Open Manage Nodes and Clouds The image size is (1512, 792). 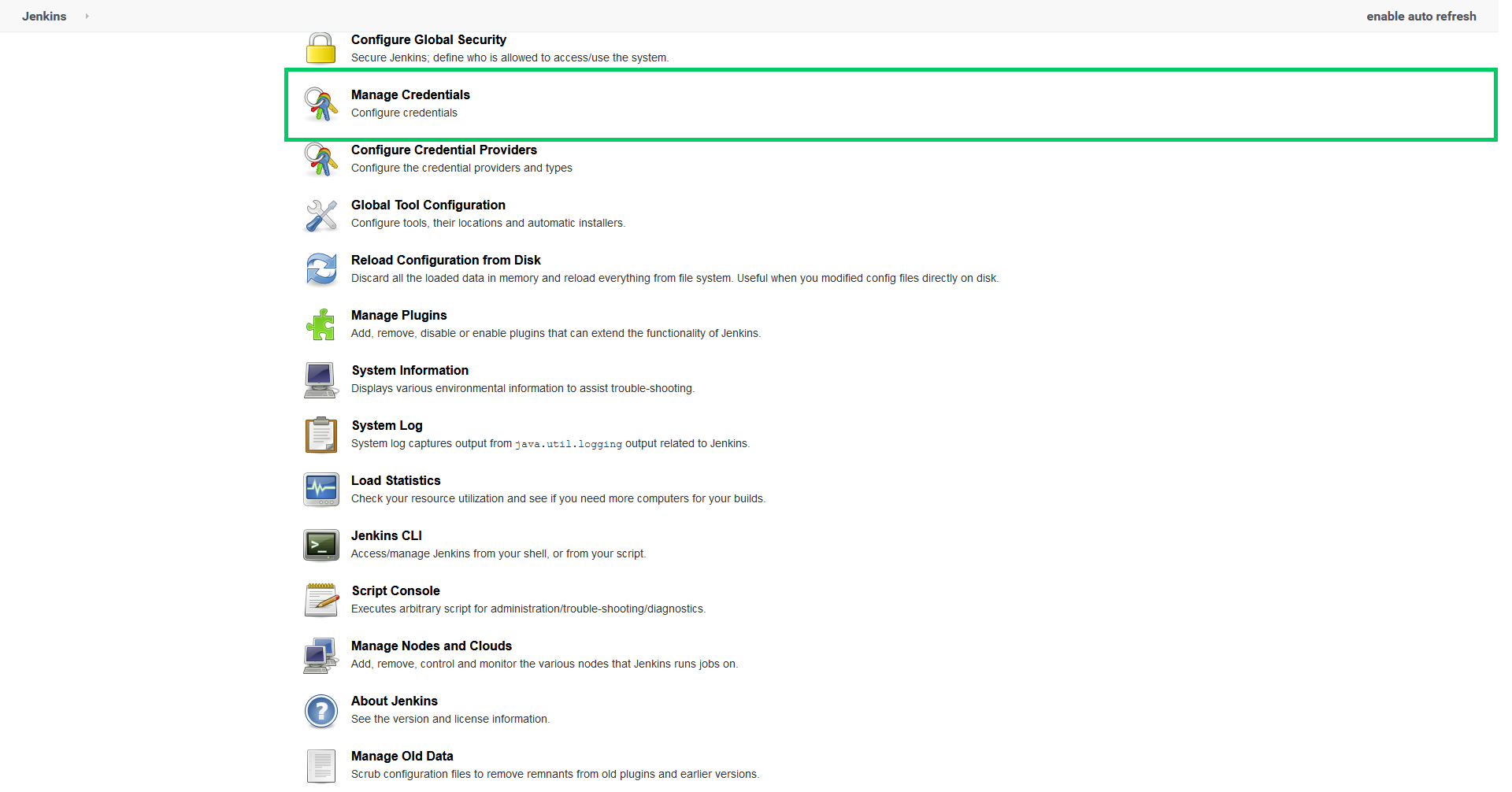point(432,646)
